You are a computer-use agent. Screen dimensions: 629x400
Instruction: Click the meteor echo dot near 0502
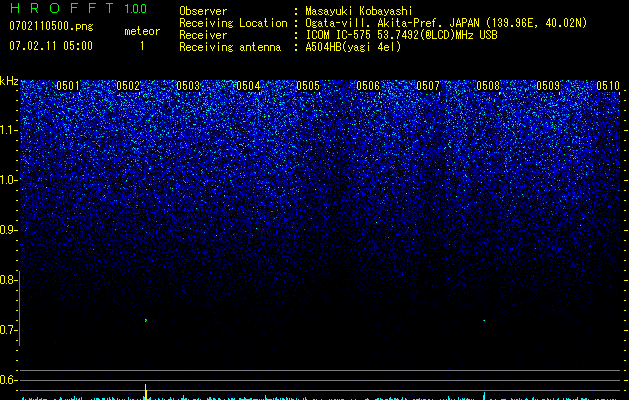(x=146, y=320)
